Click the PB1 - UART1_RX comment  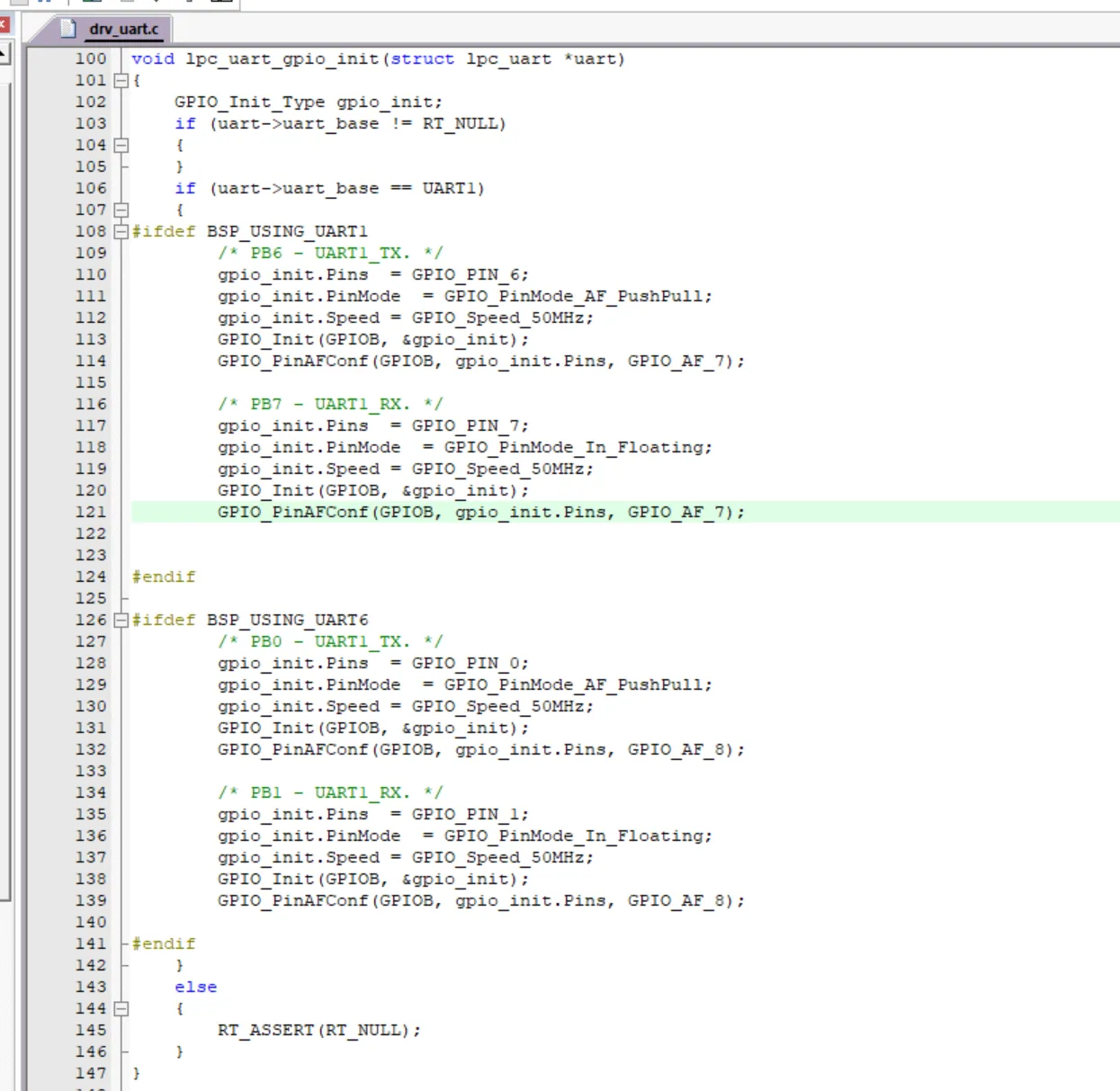point(330,792)
